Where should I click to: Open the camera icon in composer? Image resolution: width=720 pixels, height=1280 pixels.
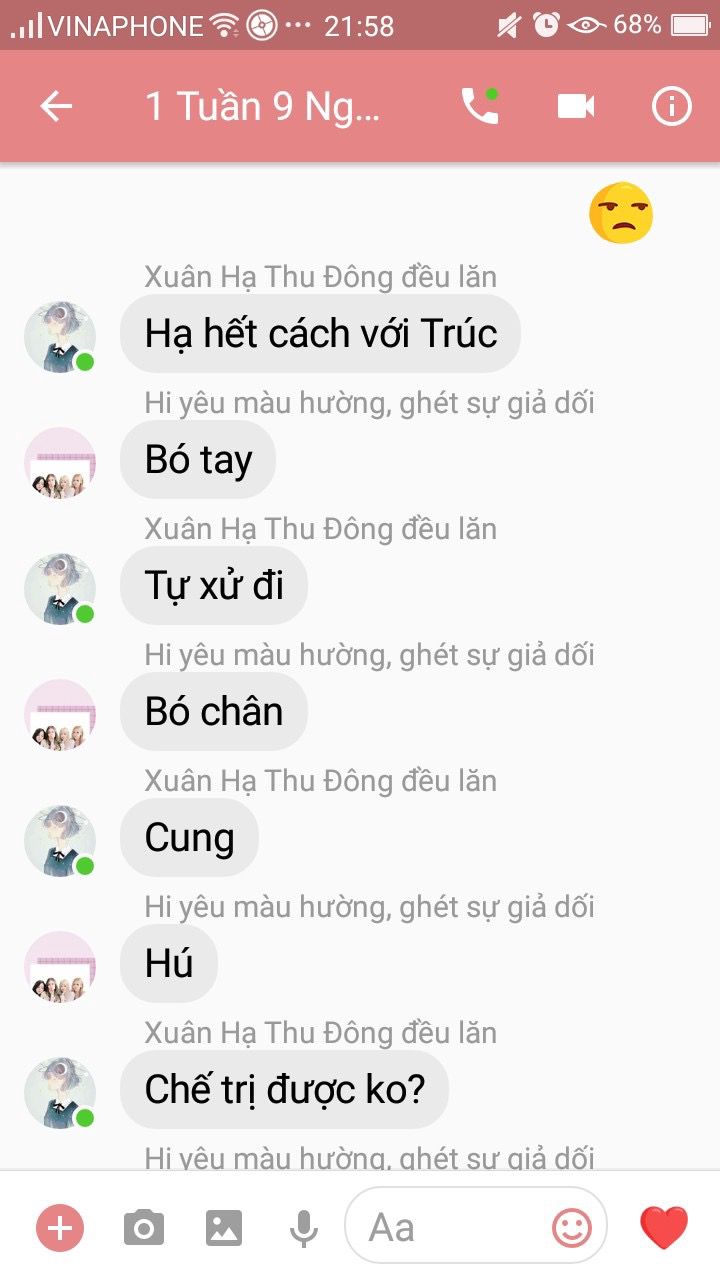click(x=144, y=1227)
